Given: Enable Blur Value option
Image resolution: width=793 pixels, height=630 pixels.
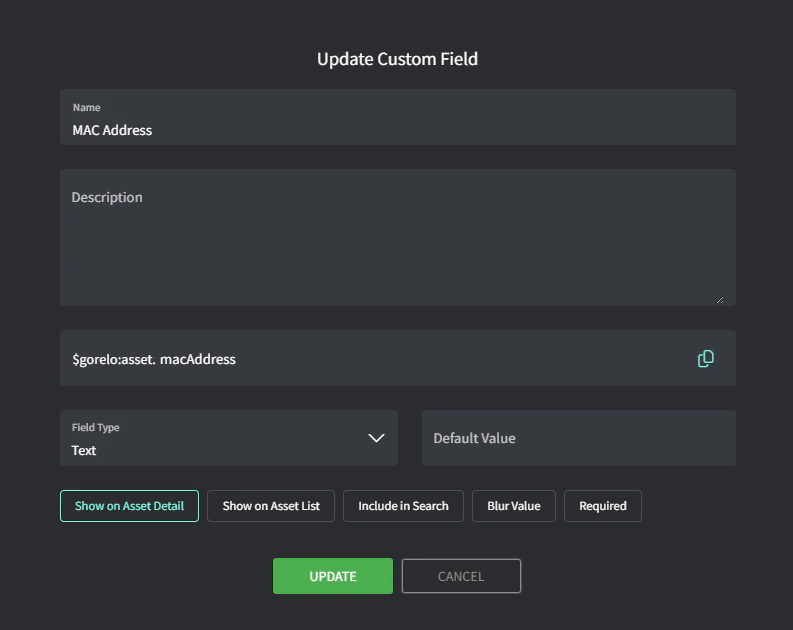Looking at the screenshot, I should 514,506.
